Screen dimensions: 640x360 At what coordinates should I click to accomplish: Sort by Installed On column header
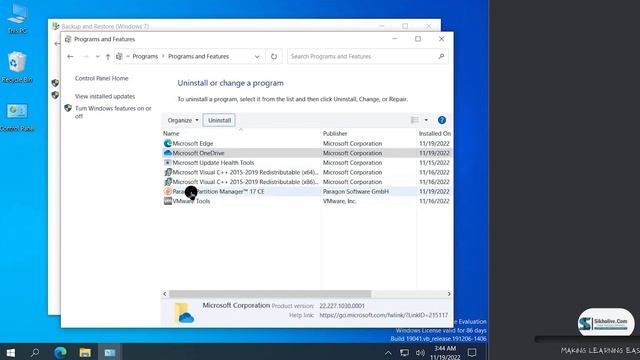[x=435, y=133]
